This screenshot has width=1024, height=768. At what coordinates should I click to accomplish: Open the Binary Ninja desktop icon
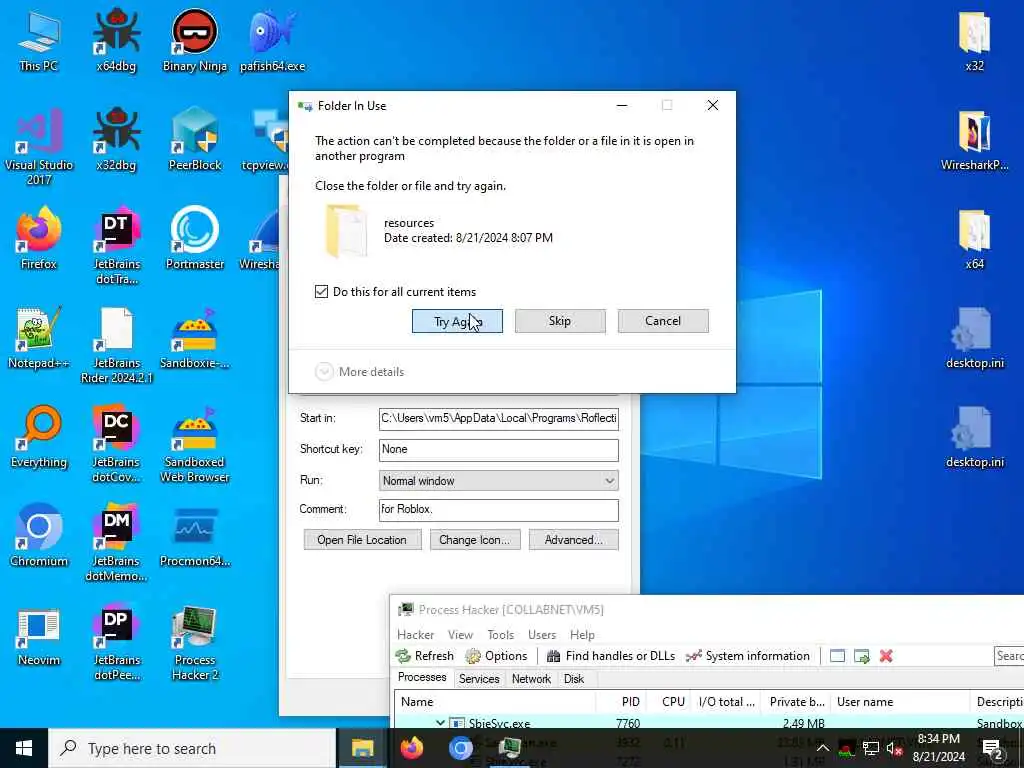195,40
